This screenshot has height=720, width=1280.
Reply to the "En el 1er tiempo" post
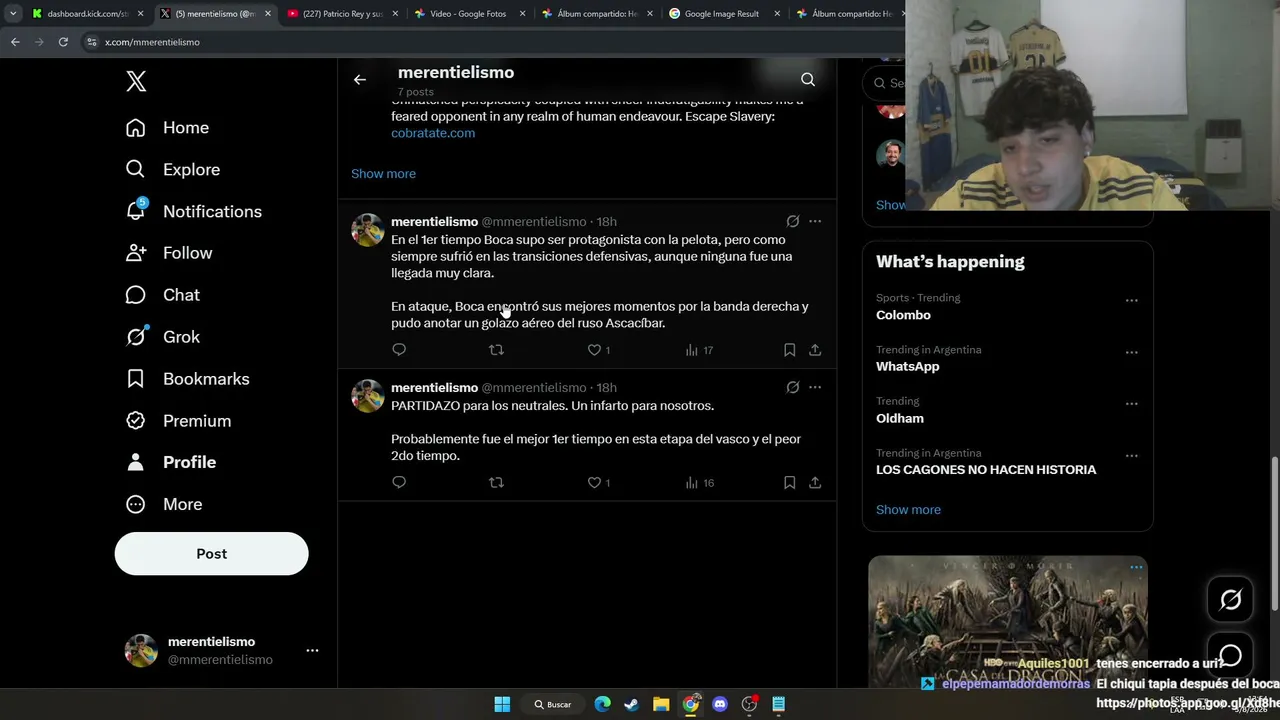pos(399,350)
